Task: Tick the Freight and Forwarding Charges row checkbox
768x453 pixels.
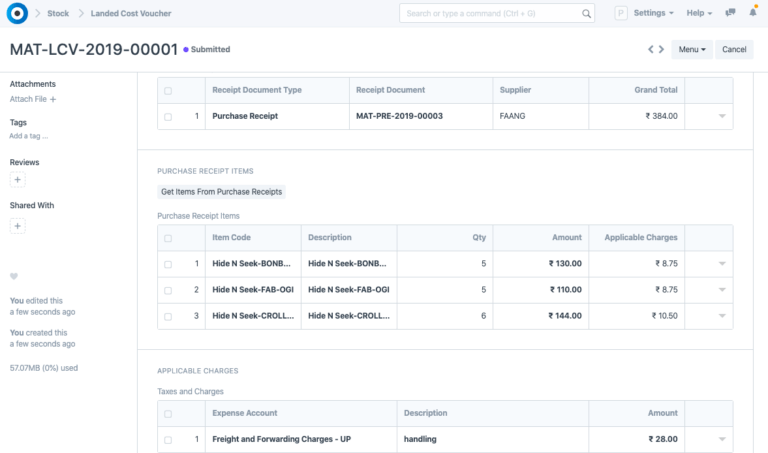Action: click(168, 439)
